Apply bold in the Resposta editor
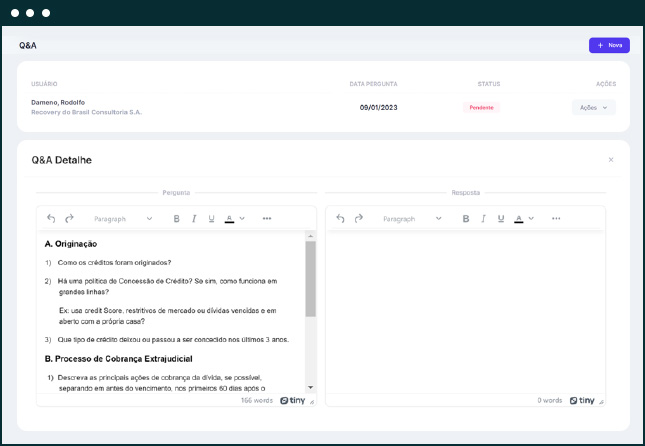This screenshot has height=446, width=645. click(465, 218)
